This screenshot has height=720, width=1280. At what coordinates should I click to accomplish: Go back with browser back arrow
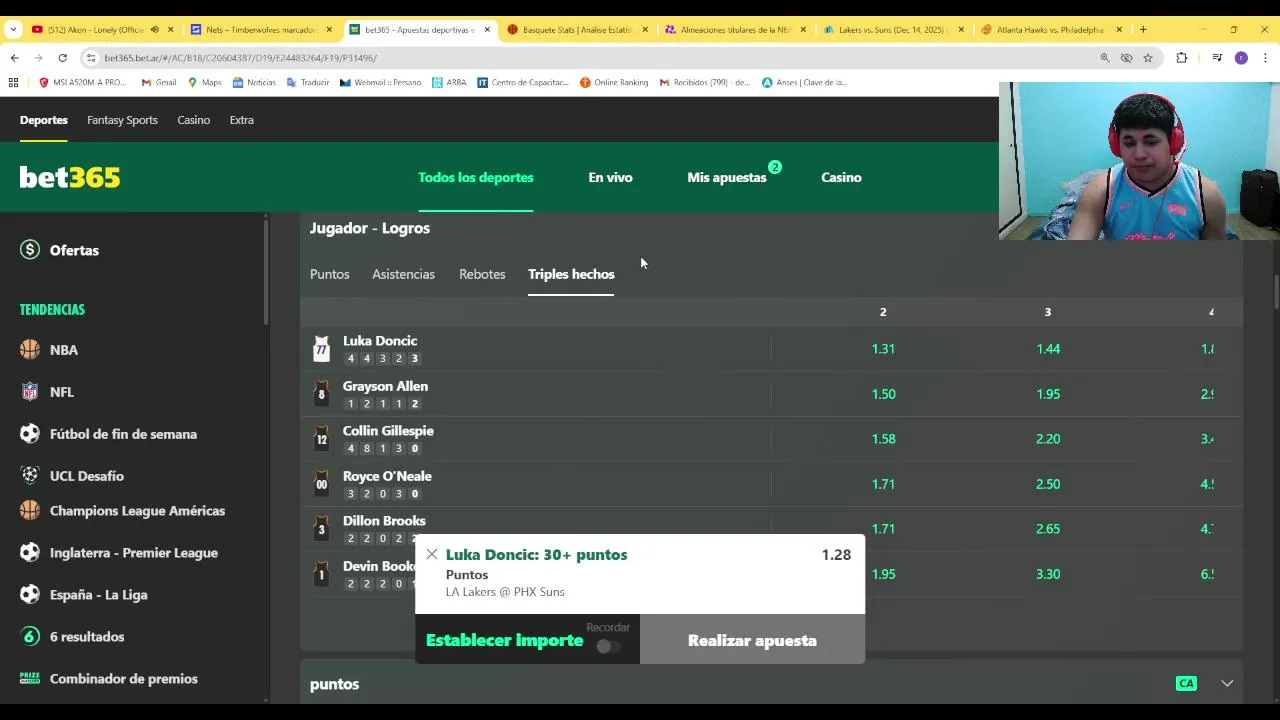click(x=15, y=58)
